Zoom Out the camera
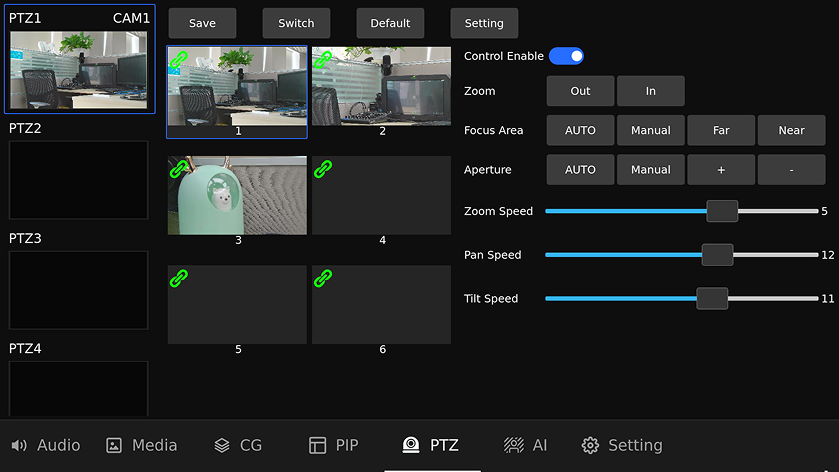This screenshot has height=472, width=839. tap(580, 91)
